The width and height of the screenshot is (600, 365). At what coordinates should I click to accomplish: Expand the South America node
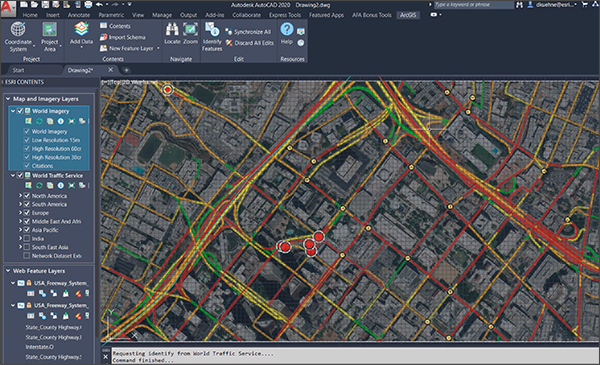point(20,204)
